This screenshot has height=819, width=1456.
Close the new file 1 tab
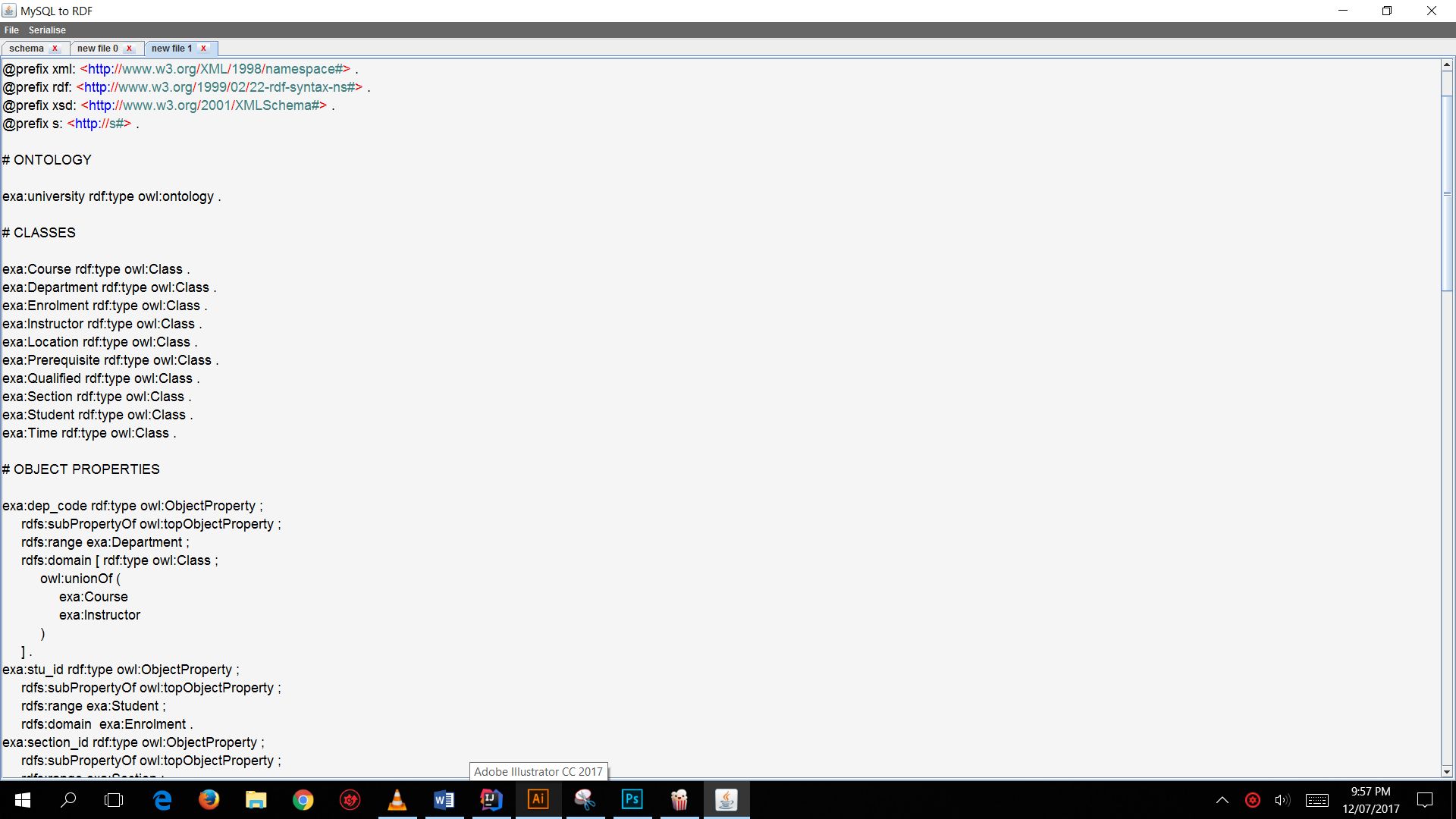coord(203,49)
